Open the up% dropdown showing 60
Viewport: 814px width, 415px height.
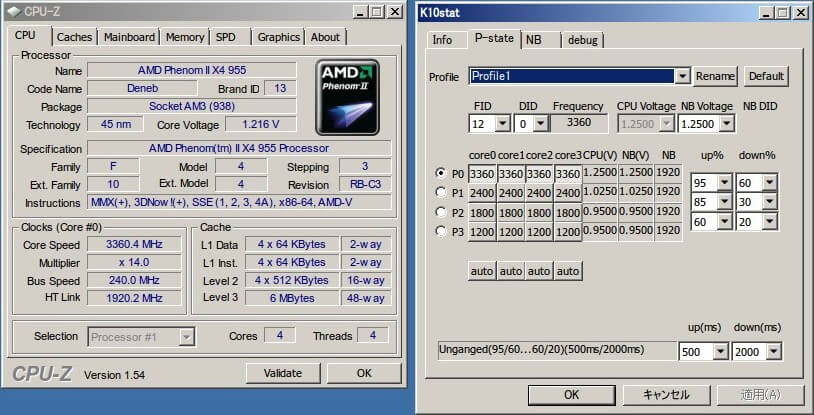tap(723, 222)
